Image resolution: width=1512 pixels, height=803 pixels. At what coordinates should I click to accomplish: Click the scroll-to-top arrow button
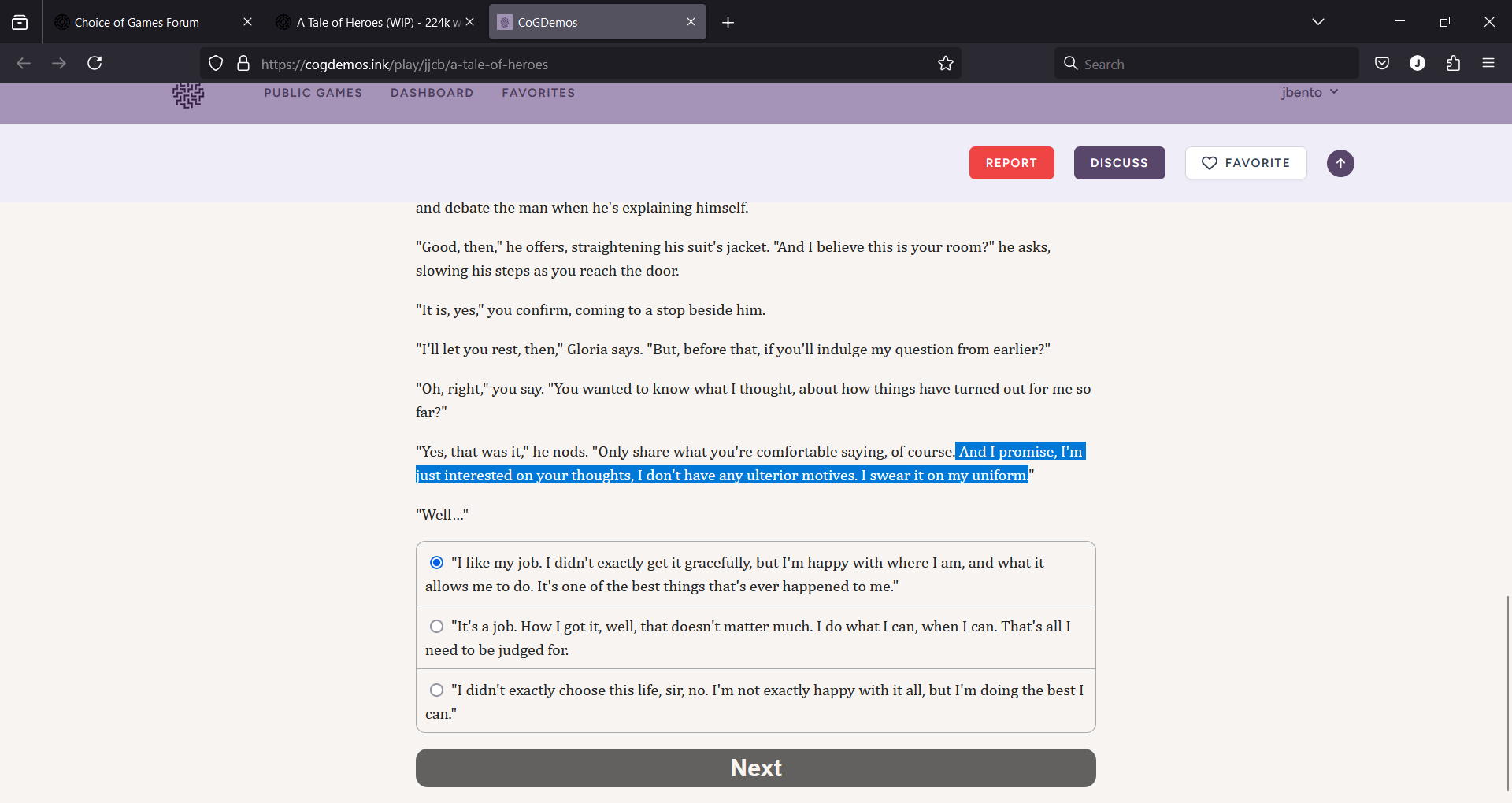(x=1340, y=163)
